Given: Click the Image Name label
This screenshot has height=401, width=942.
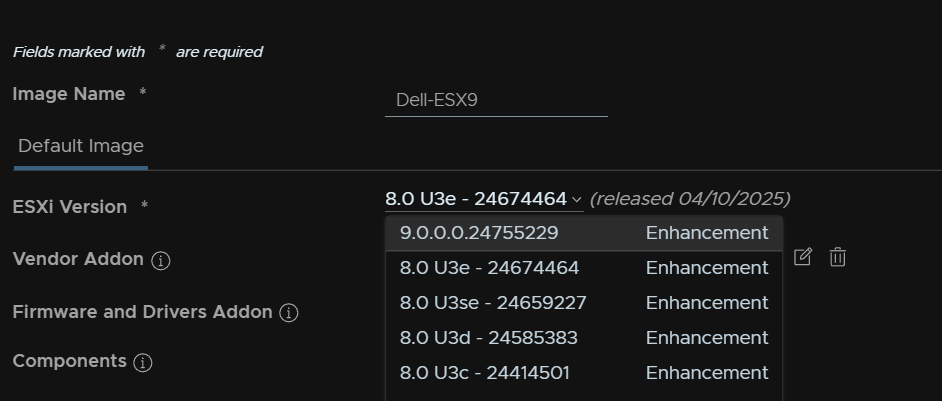Looking at the screenshot, I should click(69, 94).
